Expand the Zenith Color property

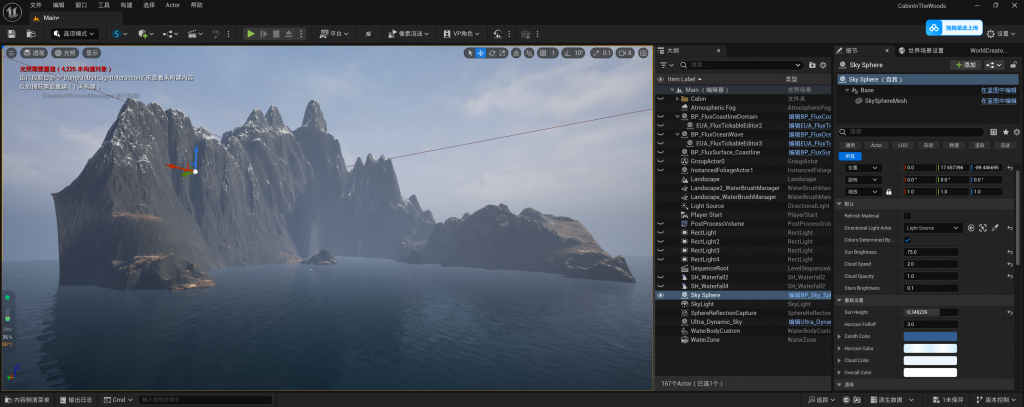pyautogui.click(x=838, y=337)
